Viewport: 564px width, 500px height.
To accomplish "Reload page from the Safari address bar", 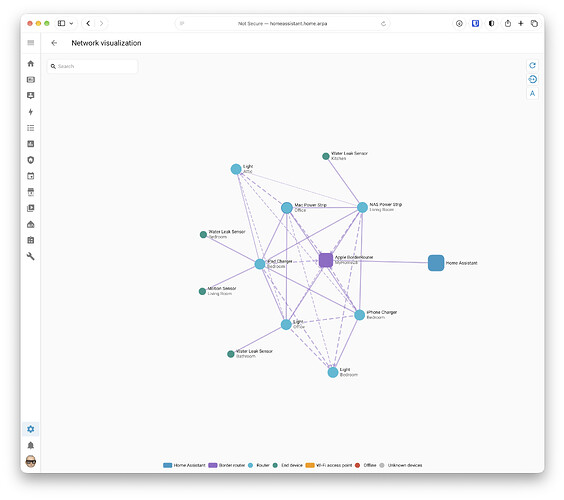I will pyautogui.click(x=383, y=24).
